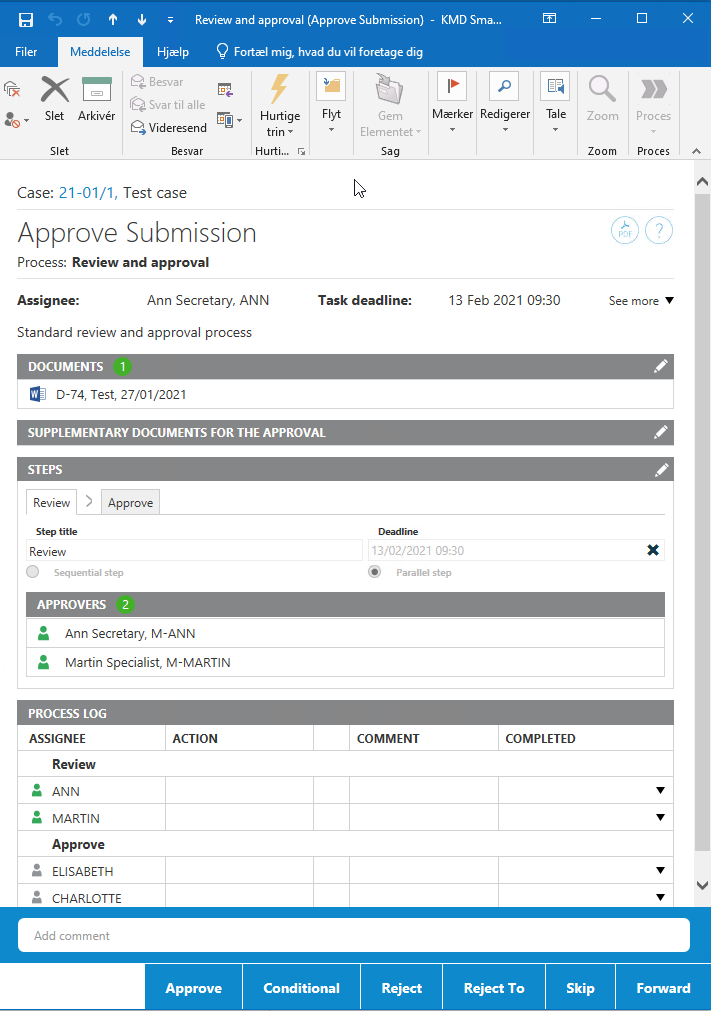Expand the ANN process log row
The image size is (711, 1011).
(x=660, y=791)
